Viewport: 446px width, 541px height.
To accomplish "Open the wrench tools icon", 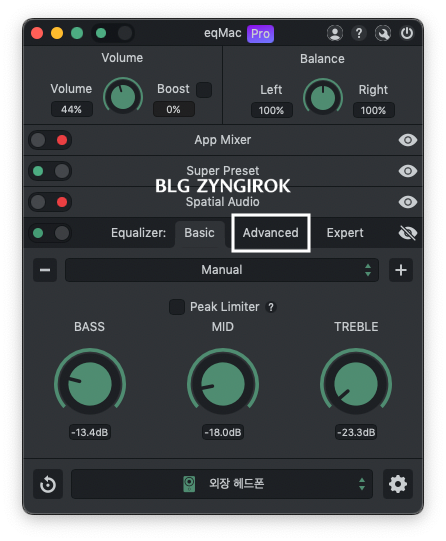I will [383, 33].
